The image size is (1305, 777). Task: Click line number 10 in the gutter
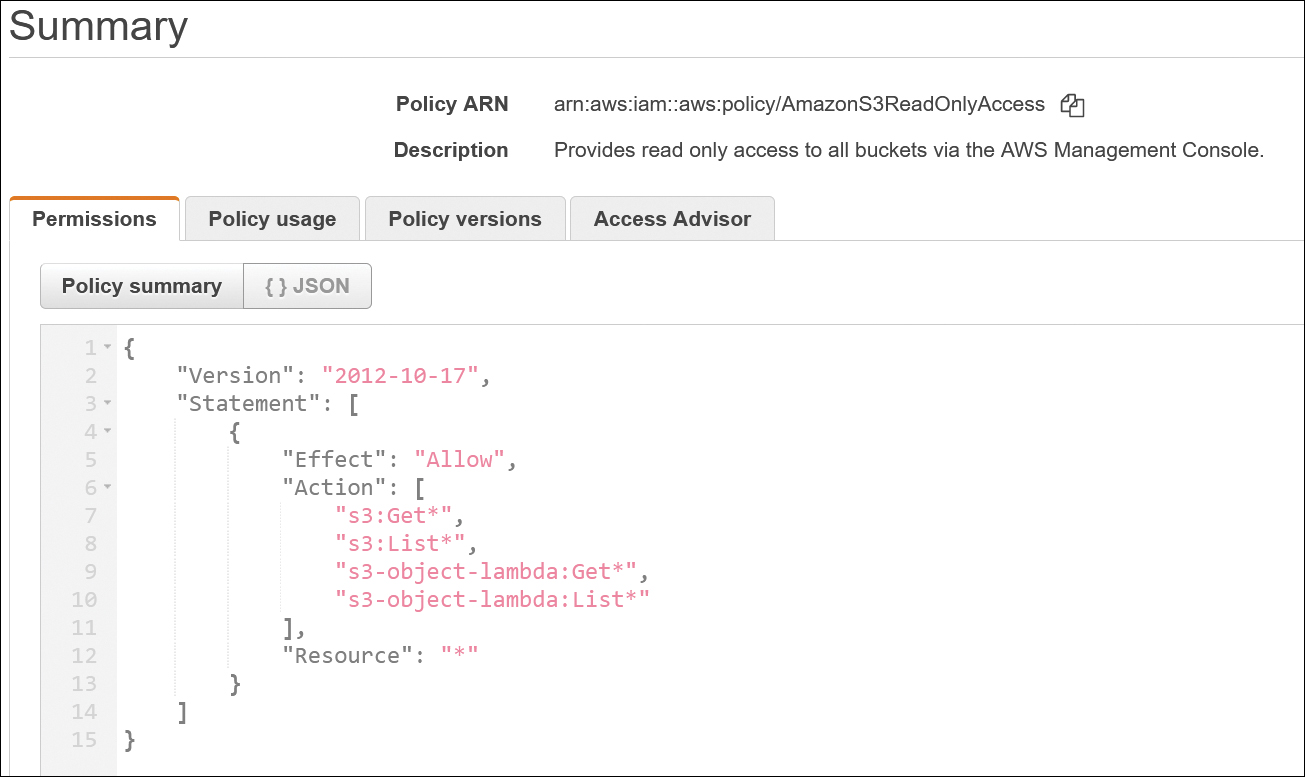[x=85, y=600]
